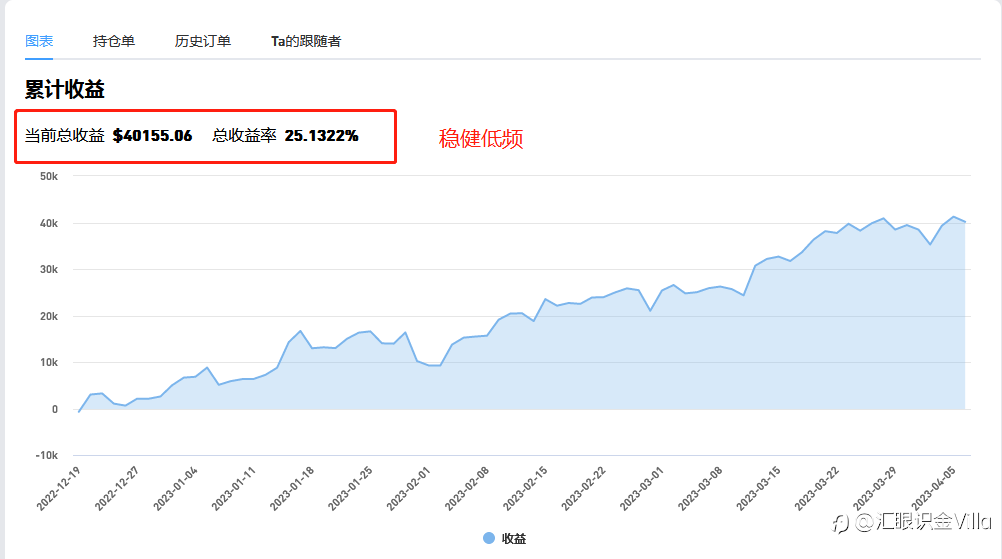
Task: Click the 2022-12-27 date label
Action: (x=116, y=489)
